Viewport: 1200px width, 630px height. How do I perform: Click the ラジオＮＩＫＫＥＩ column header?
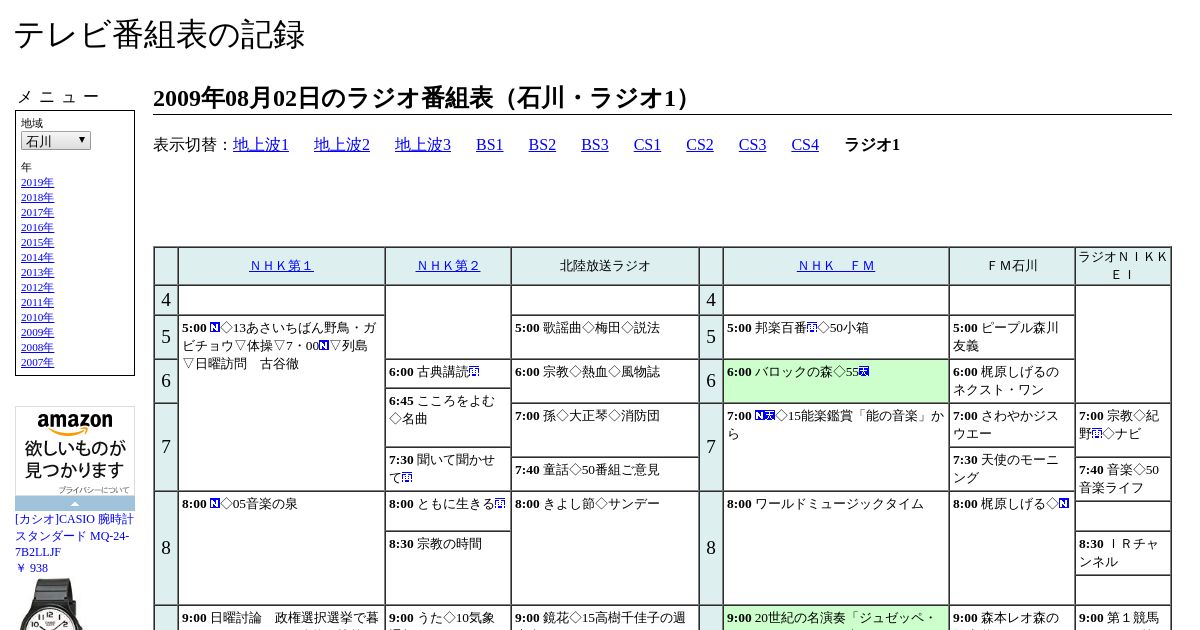(x=1123, y=266)
